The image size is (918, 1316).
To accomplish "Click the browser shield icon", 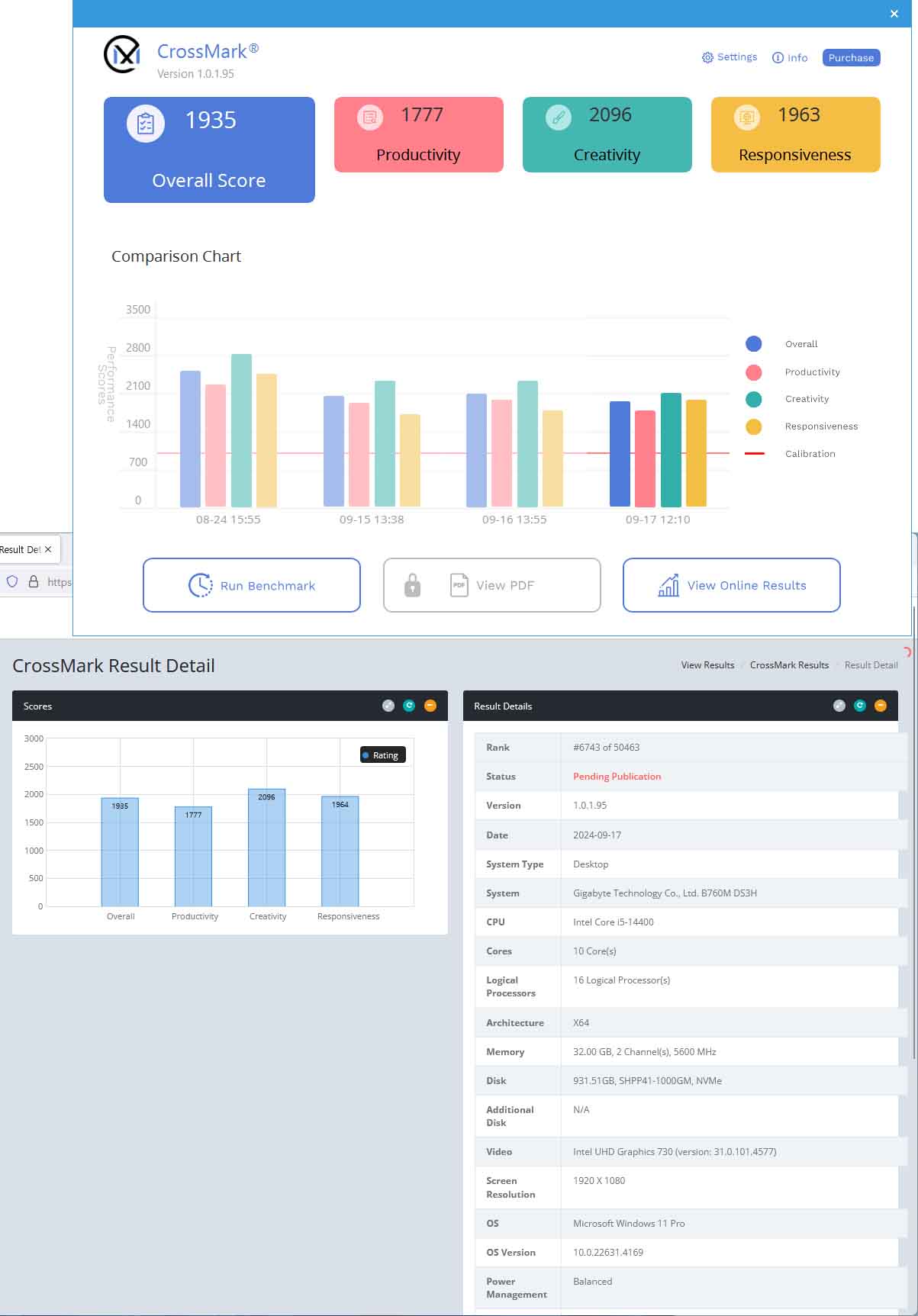I will [12, 581].
